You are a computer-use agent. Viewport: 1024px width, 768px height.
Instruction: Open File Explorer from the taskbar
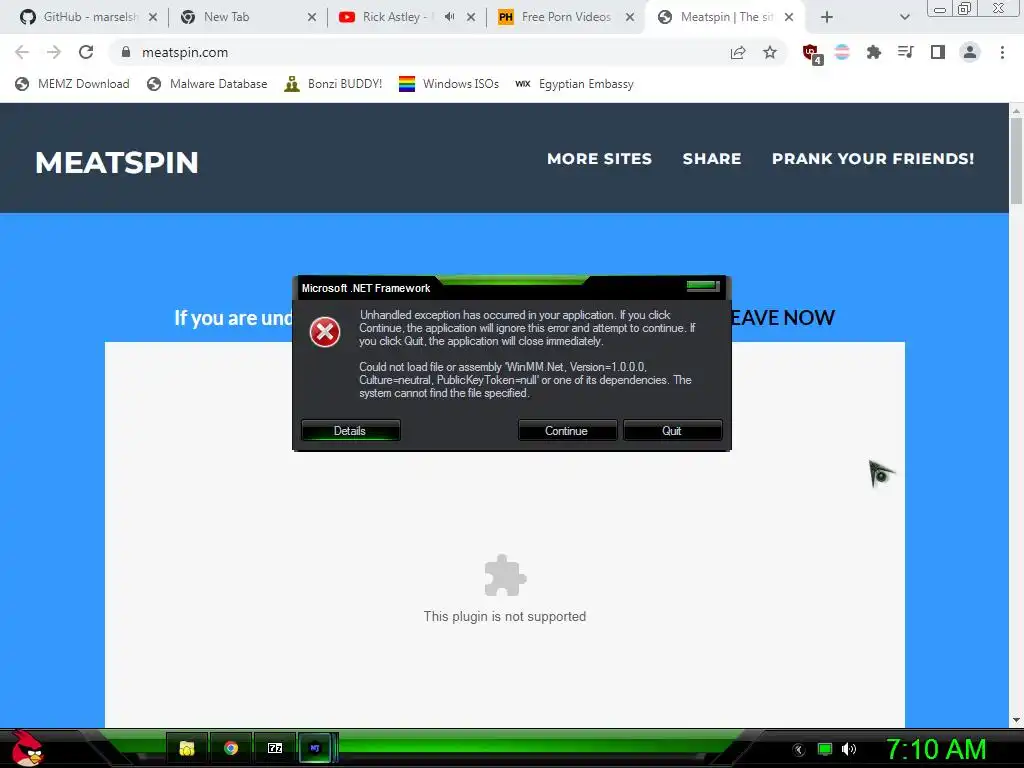pos(187,748)
